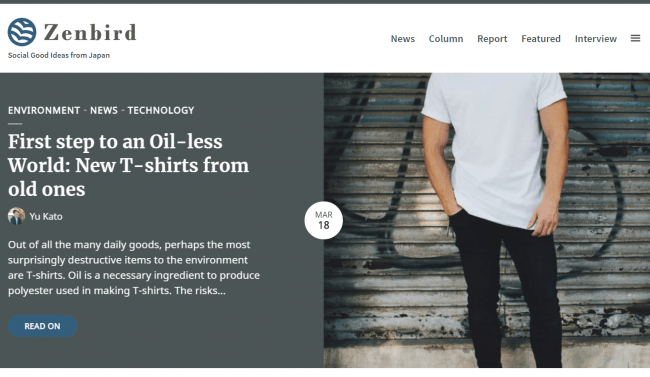Open the hamburger menu icon

coord(635,38)
